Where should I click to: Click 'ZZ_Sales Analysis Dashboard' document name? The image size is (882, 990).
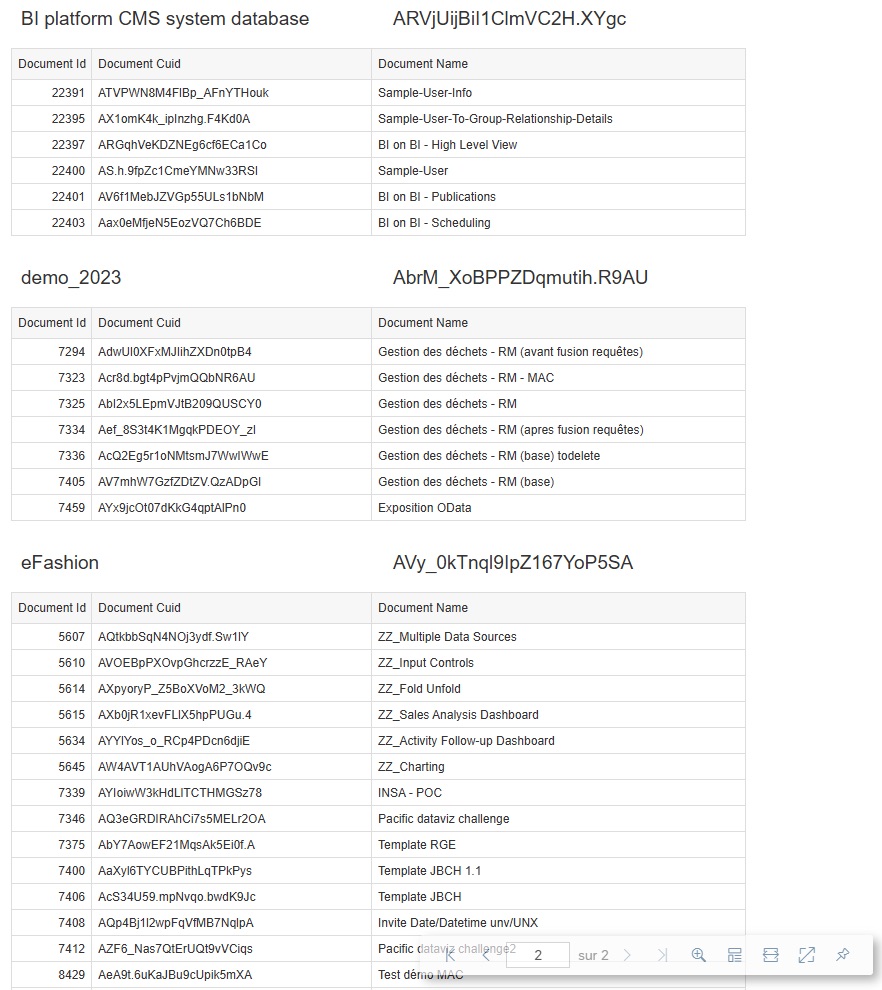tap(458, 715)
